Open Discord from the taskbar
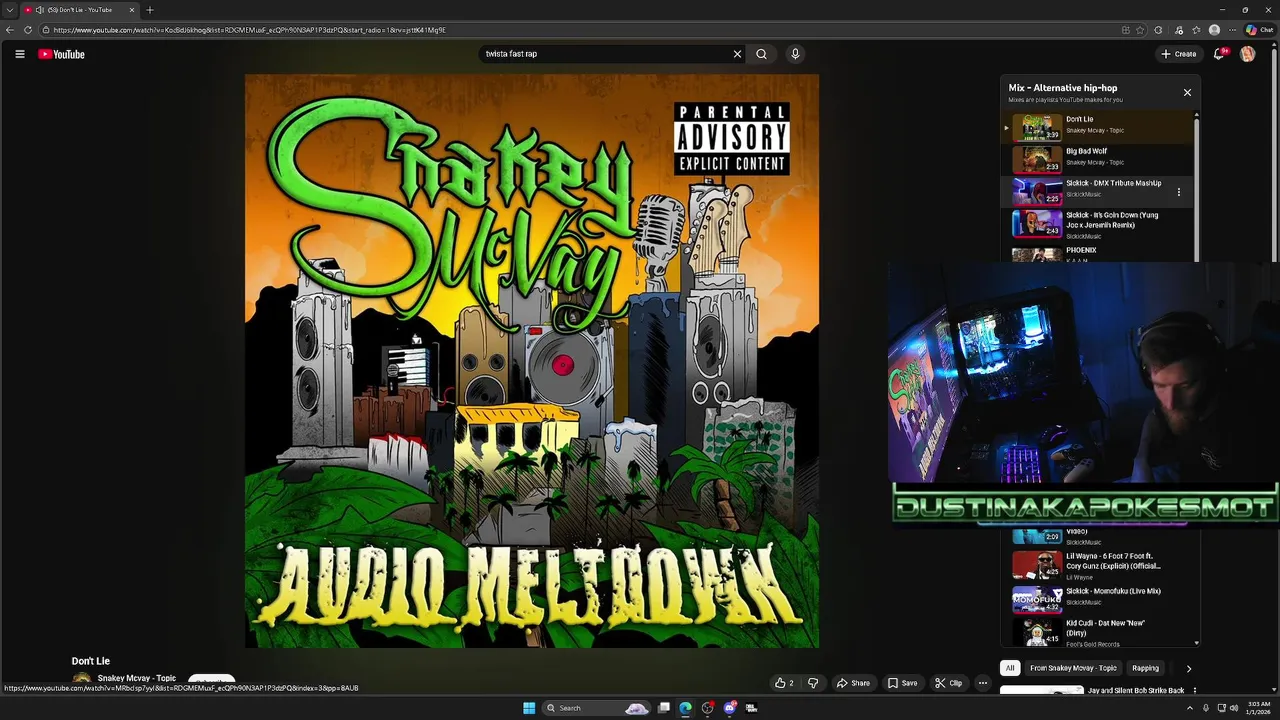 click(x=729, y=708)
